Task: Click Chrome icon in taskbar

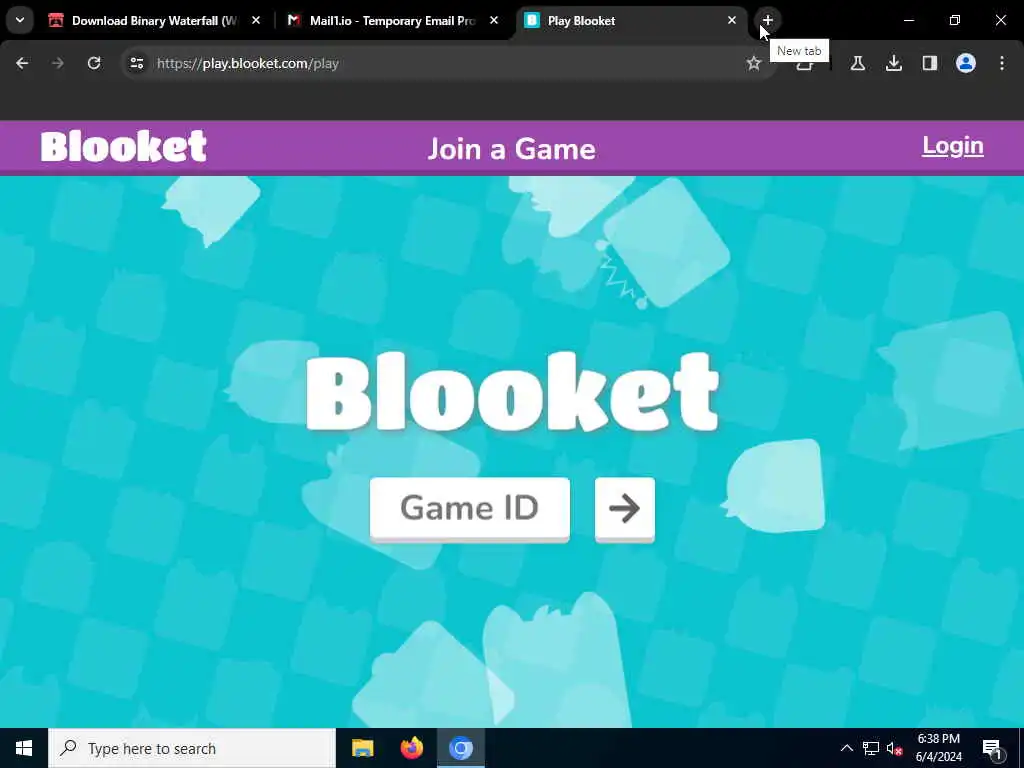Action: [x=460, y=748]
